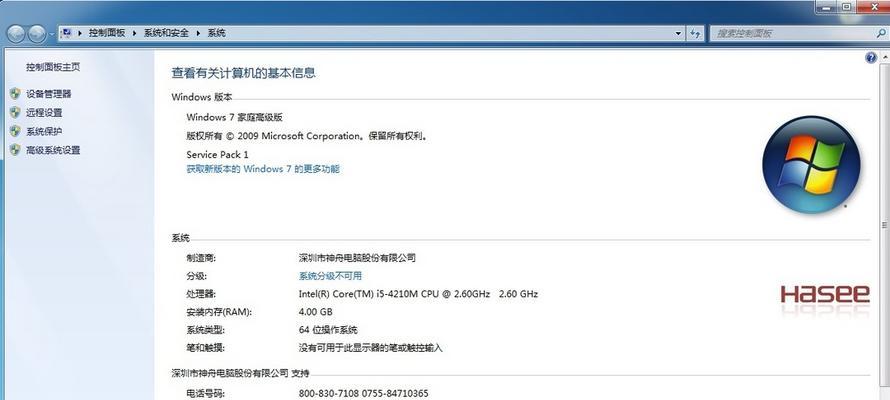Click the heading 查看有关计算机的基本信息
This screenshot has width=890, height=400.
244,73
